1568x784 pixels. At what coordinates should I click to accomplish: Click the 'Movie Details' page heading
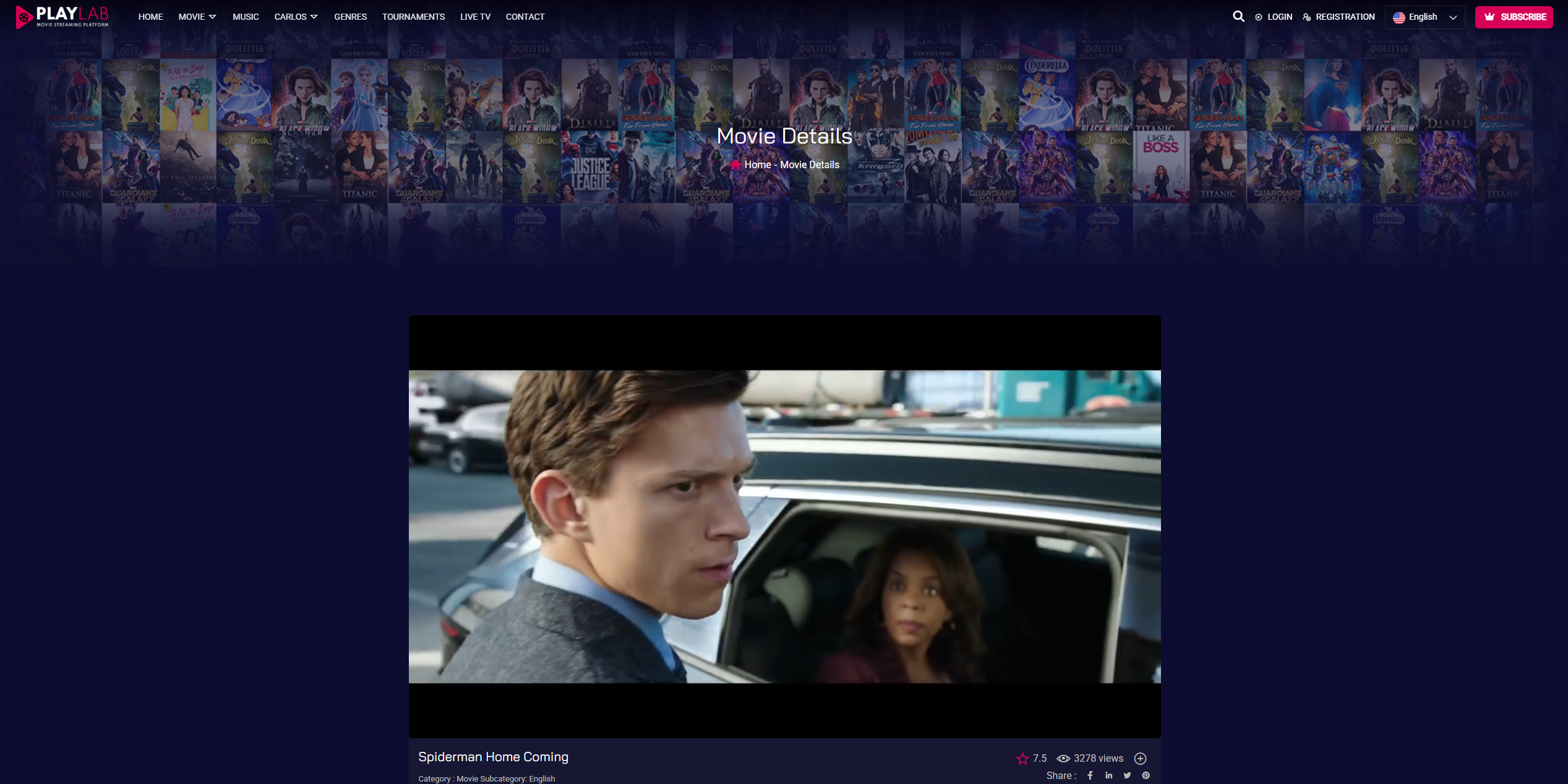coord(784,136)
